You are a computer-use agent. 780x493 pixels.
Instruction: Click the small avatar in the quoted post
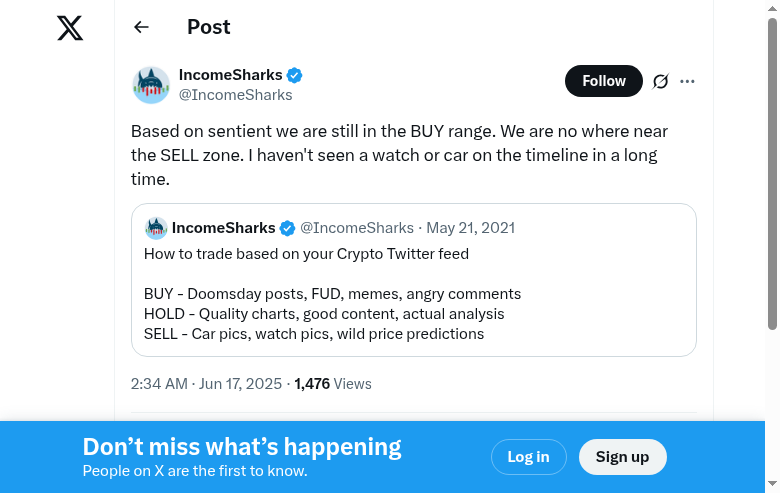tap(156, 228)
